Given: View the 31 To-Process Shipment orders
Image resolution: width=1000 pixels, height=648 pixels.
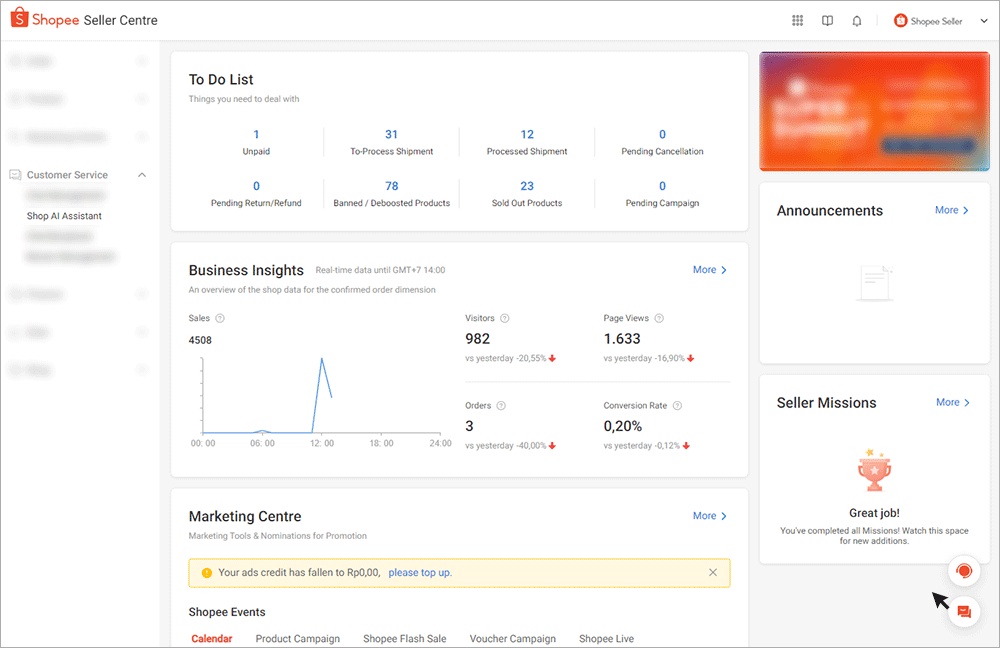Looking at the screenshot, I should coord(391,135).
